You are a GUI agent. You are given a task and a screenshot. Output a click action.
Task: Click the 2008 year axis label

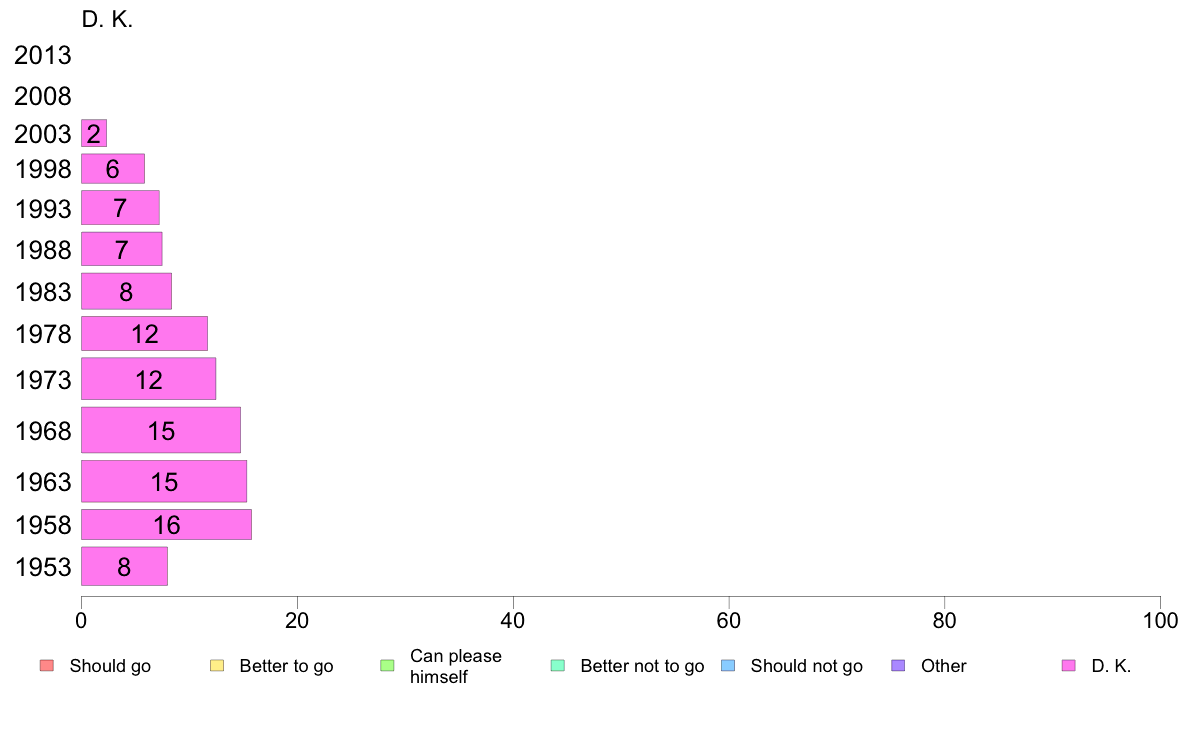coord(42,96)
